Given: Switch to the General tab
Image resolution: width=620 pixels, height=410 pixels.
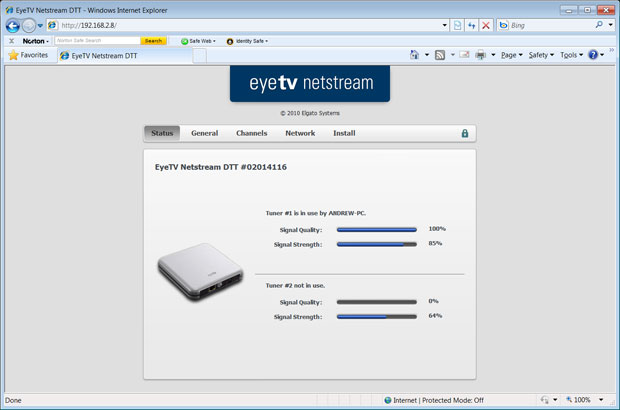Looking at the screenshot, I should [x=204, y=133].
